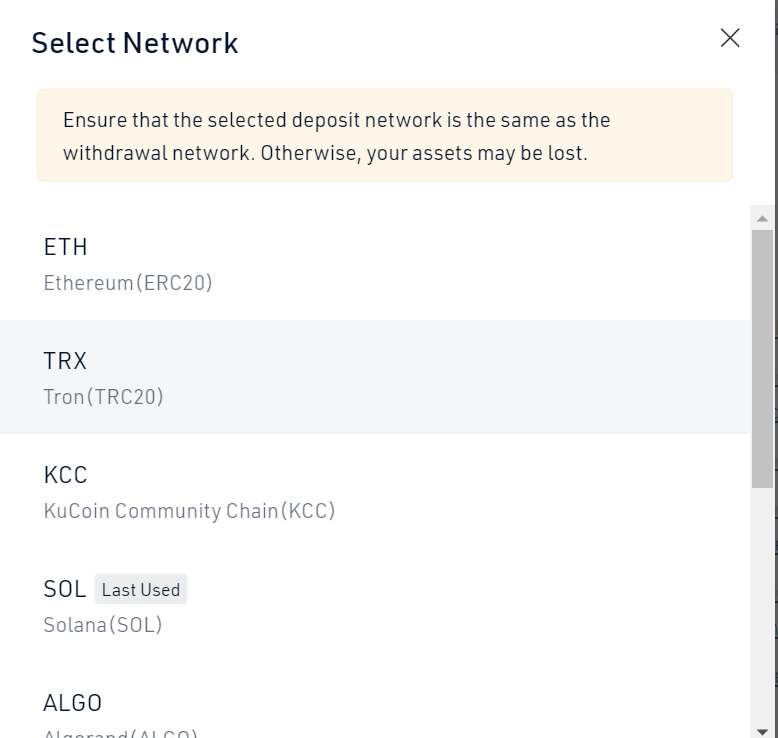
Task: Click KuCoin Community Chain(KCC) description
Action: (x=189, y=511)
